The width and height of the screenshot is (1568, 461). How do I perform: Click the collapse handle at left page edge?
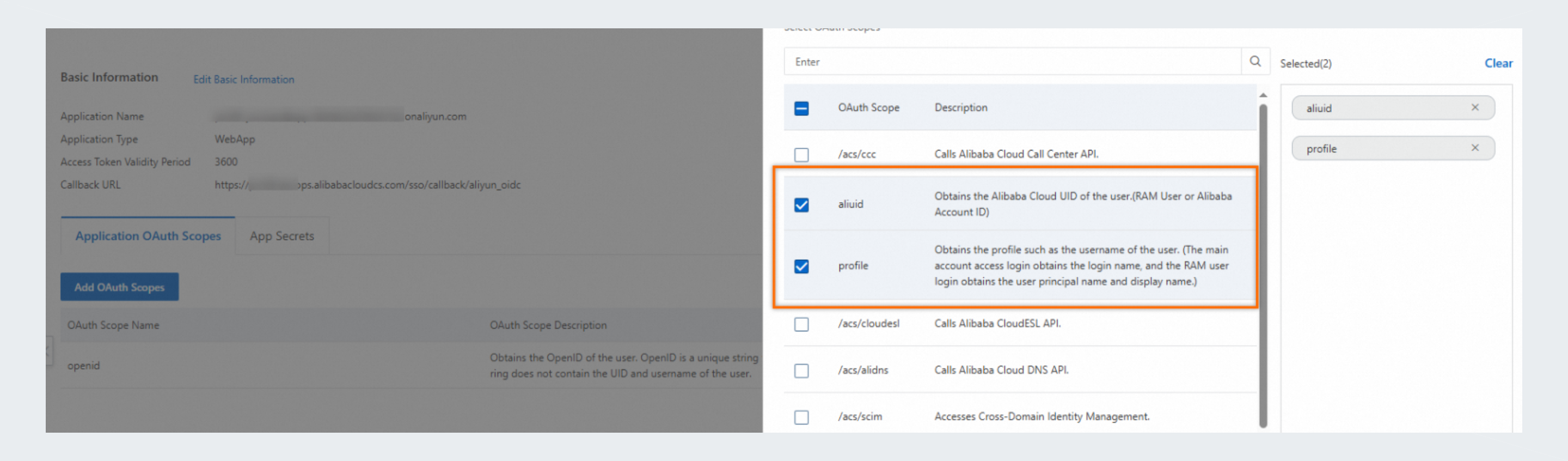48,351
